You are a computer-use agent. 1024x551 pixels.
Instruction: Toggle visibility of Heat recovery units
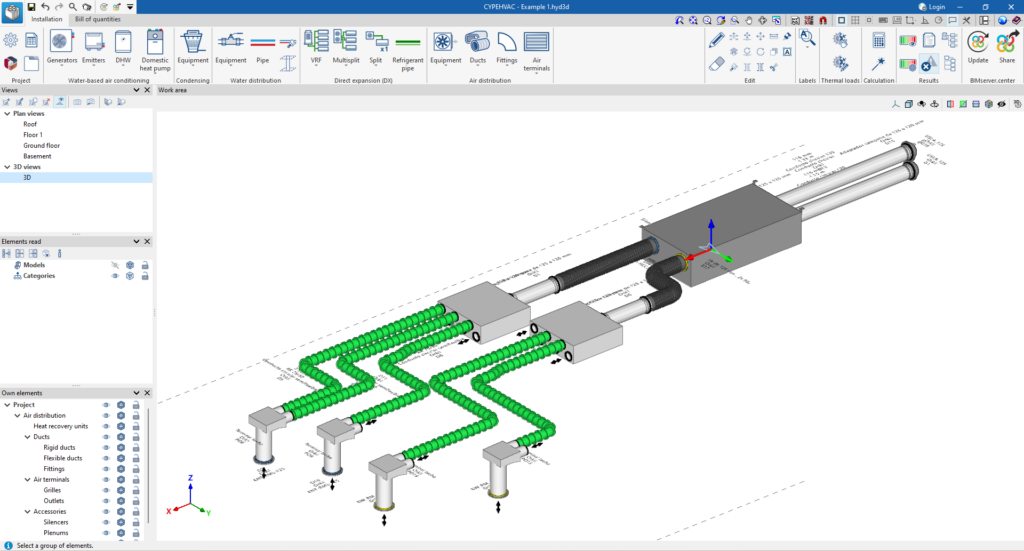(x=106, y=426)
